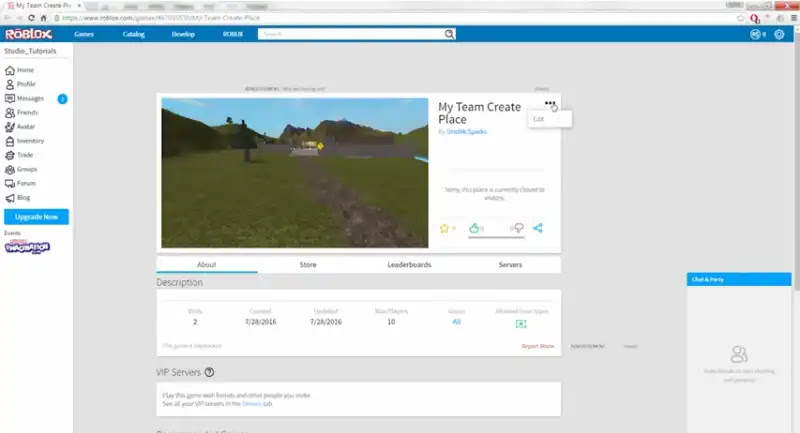The height and width of the screenshot is (433, 800).
Task: Click the Max Players value 10
Action: 391,322
